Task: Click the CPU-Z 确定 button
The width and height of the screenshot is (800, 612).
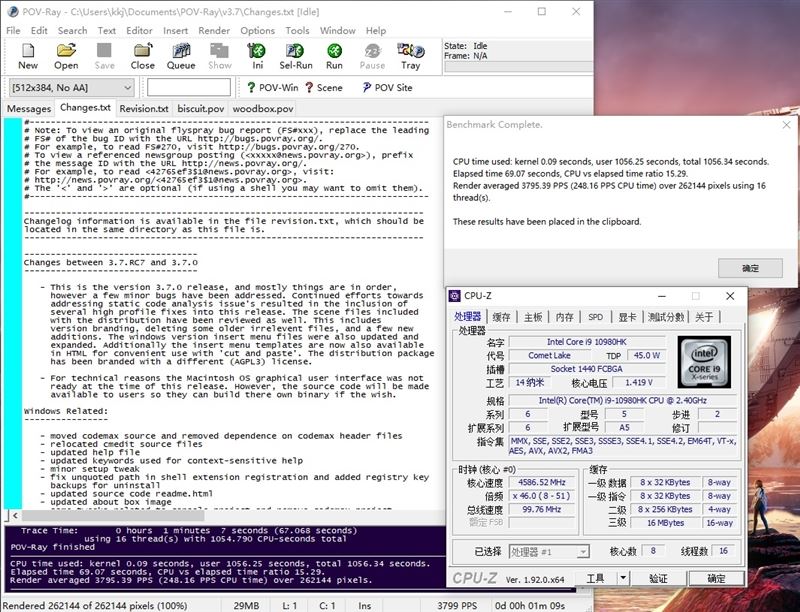Action: tap(716, 578)
